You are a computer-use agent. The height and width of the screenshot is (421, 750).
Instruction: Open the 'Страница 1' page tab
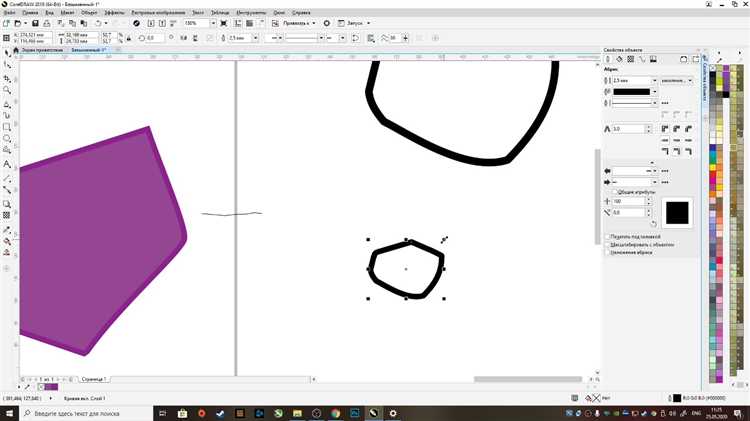(94, 379)
